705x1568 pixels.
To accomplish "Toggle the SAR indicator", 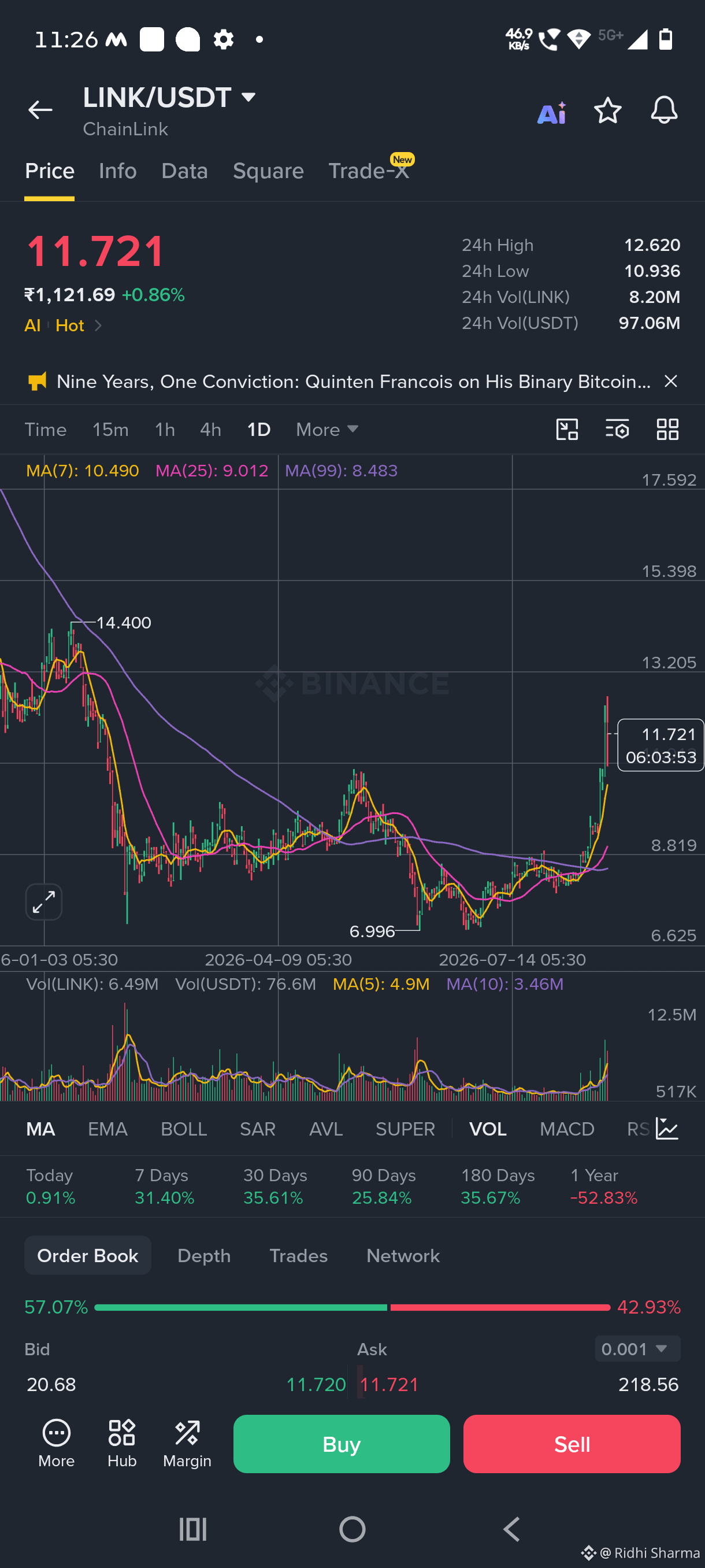I will (257, 1129).
